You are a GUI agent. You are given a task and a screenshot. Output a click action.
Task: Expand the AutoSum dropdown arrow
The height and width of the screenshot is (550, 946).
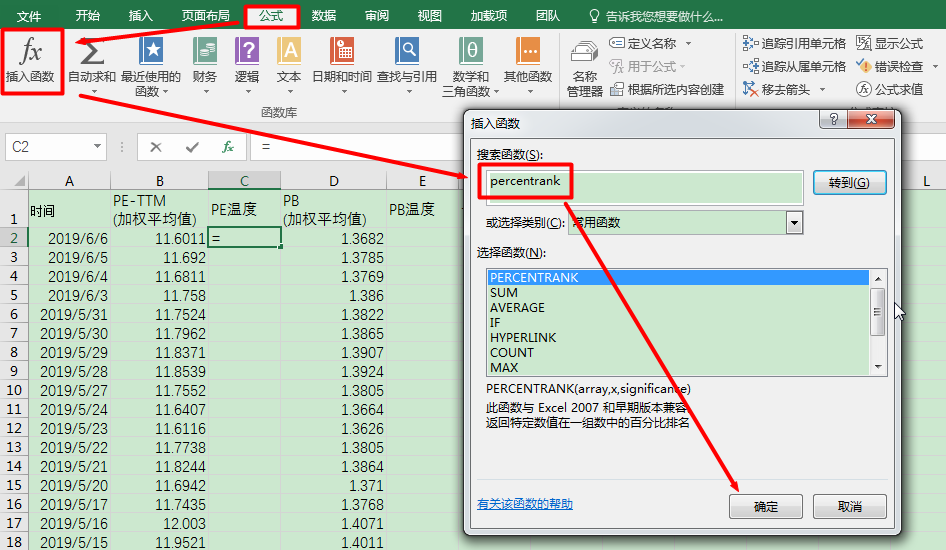click(x=95, y=92)
